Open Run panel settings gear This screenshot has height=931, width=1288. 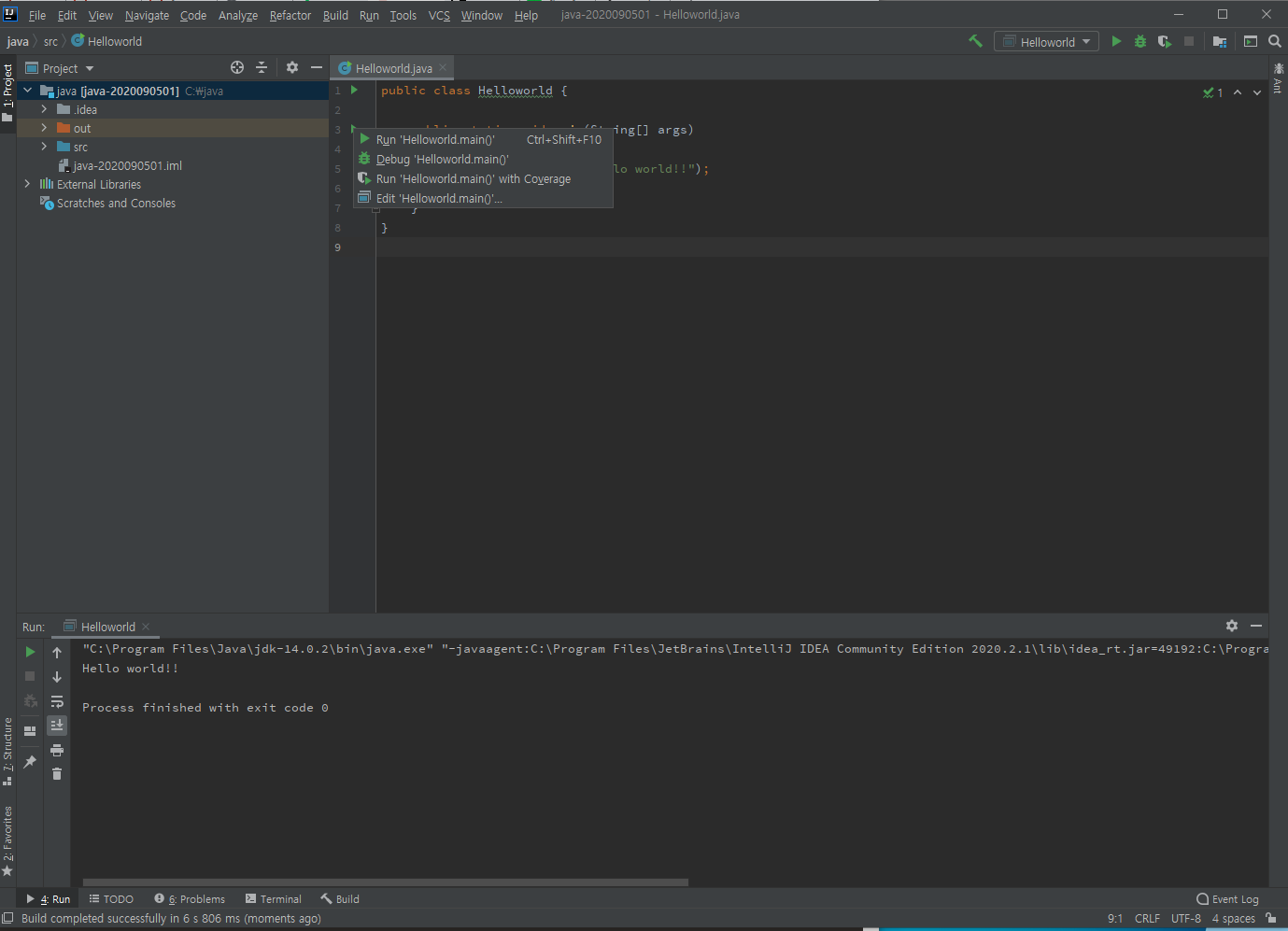pyautogui.click(x=1232, y=626)
